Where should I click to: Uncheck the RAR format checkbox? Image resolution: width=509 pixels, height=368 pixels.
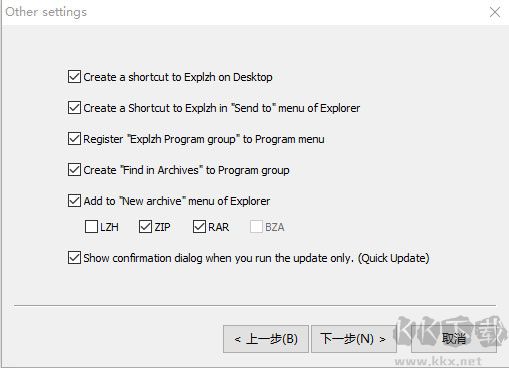[x=199, y=227]
